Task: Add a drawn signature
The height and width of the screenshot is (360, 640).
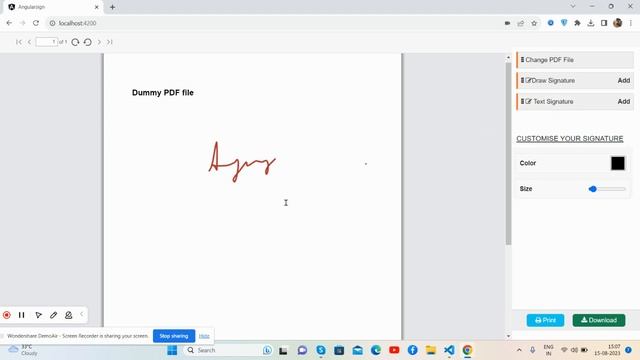Action: pos(624,80)
